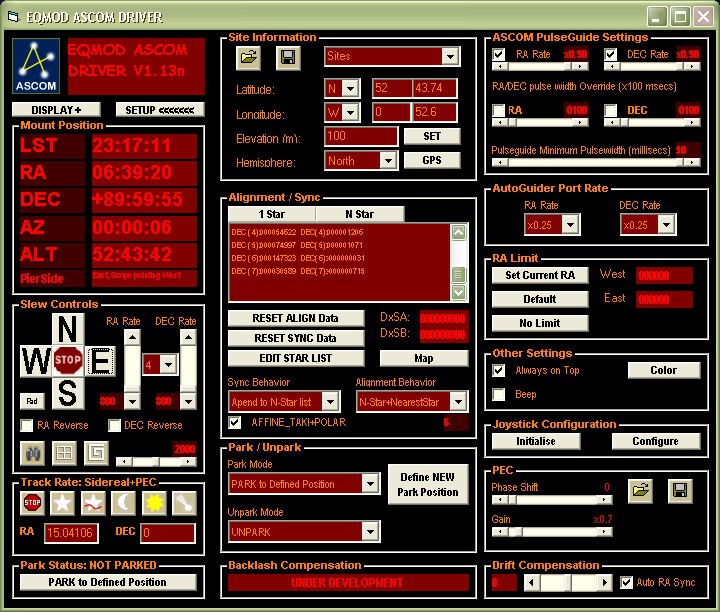Toggle the RA Rate checkbox in PulseGuide Settings

pos(499,55)
